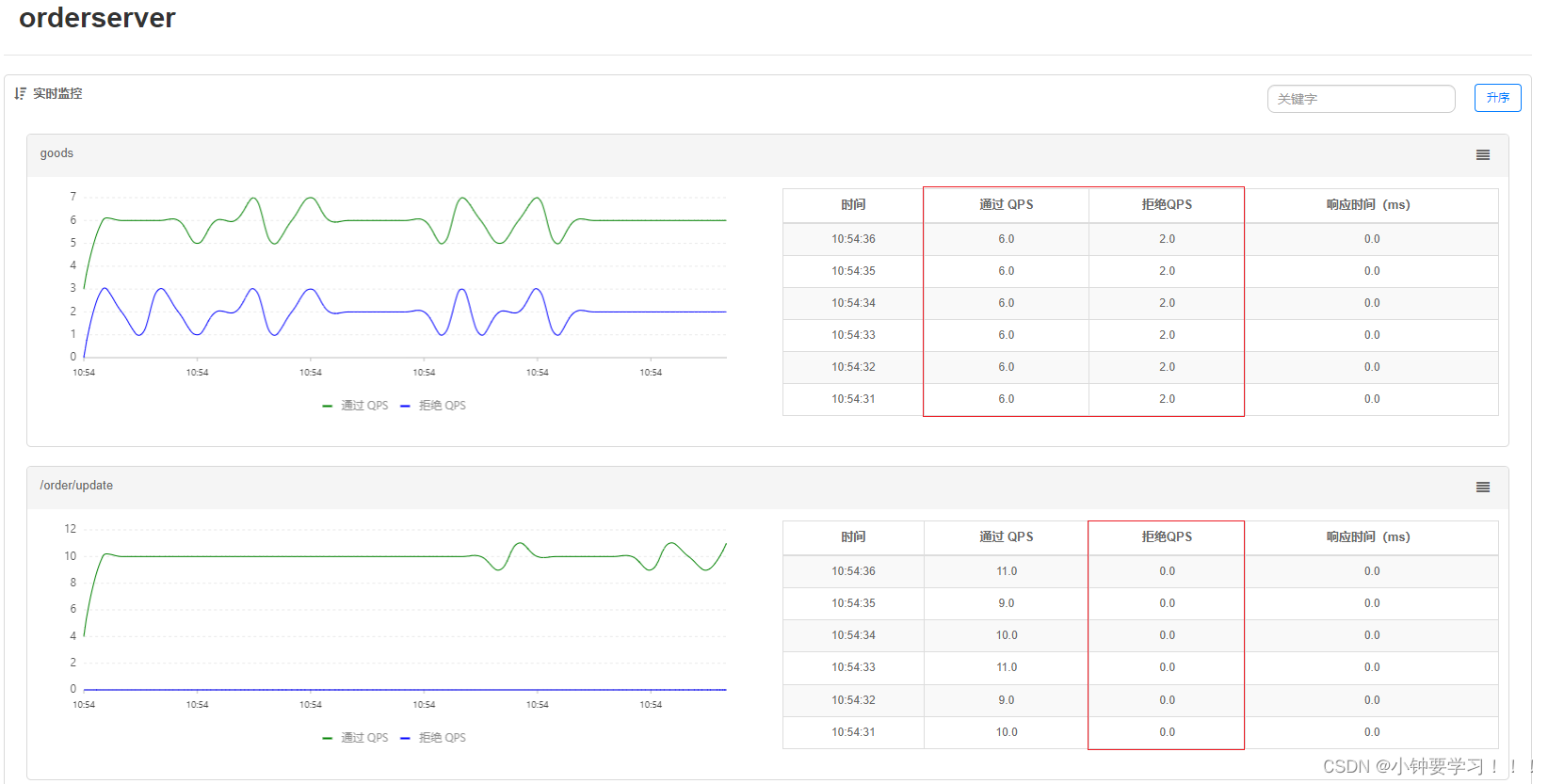
Task: Click /order/update response time 0.0 at 10:54:35
Action: [x=1372, y=603]
